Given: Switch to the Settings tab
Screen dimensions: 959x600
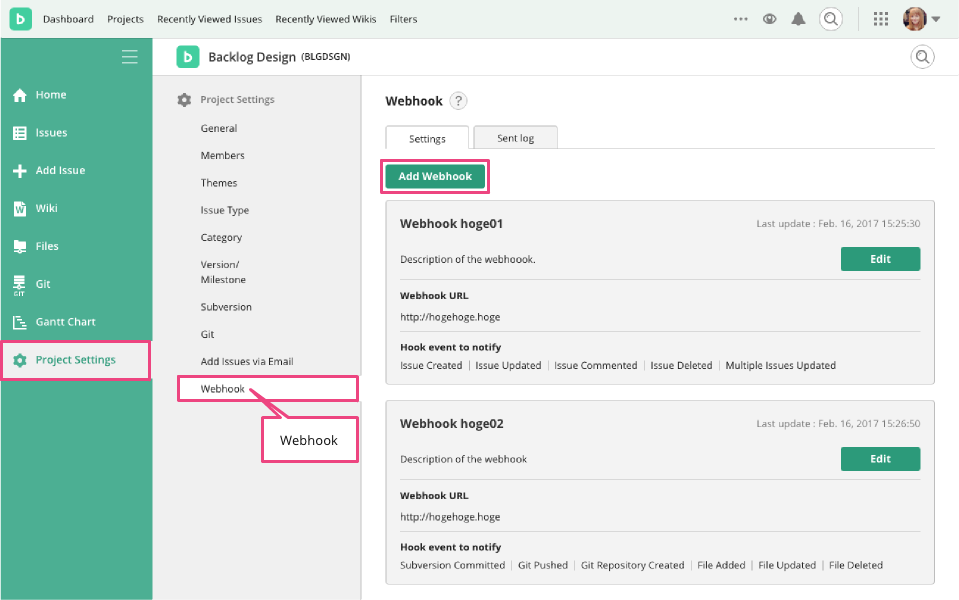Looking at the screenshot, I should pyautogui.click(x=427, y=138).
